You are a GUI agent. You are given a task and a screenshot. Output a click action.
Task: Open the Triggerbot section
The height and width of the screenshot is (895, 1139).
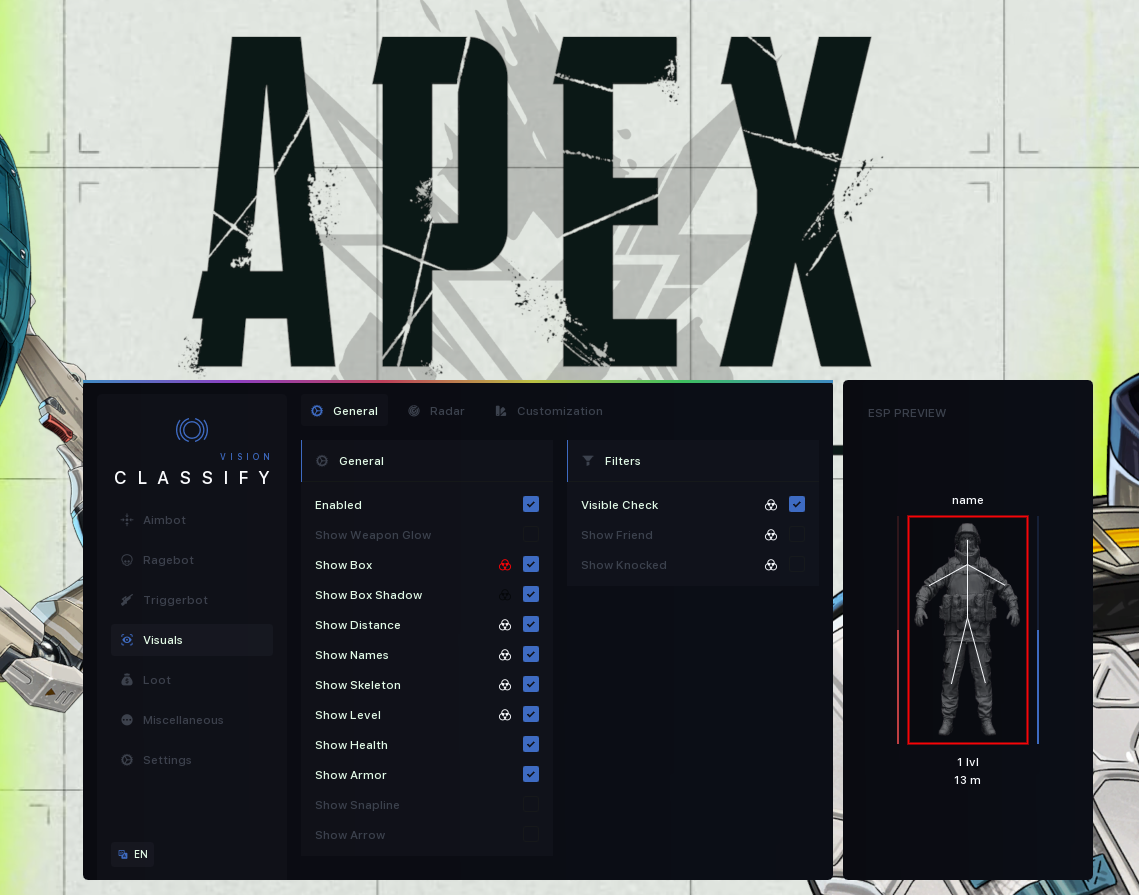click(x=192, y=600)
